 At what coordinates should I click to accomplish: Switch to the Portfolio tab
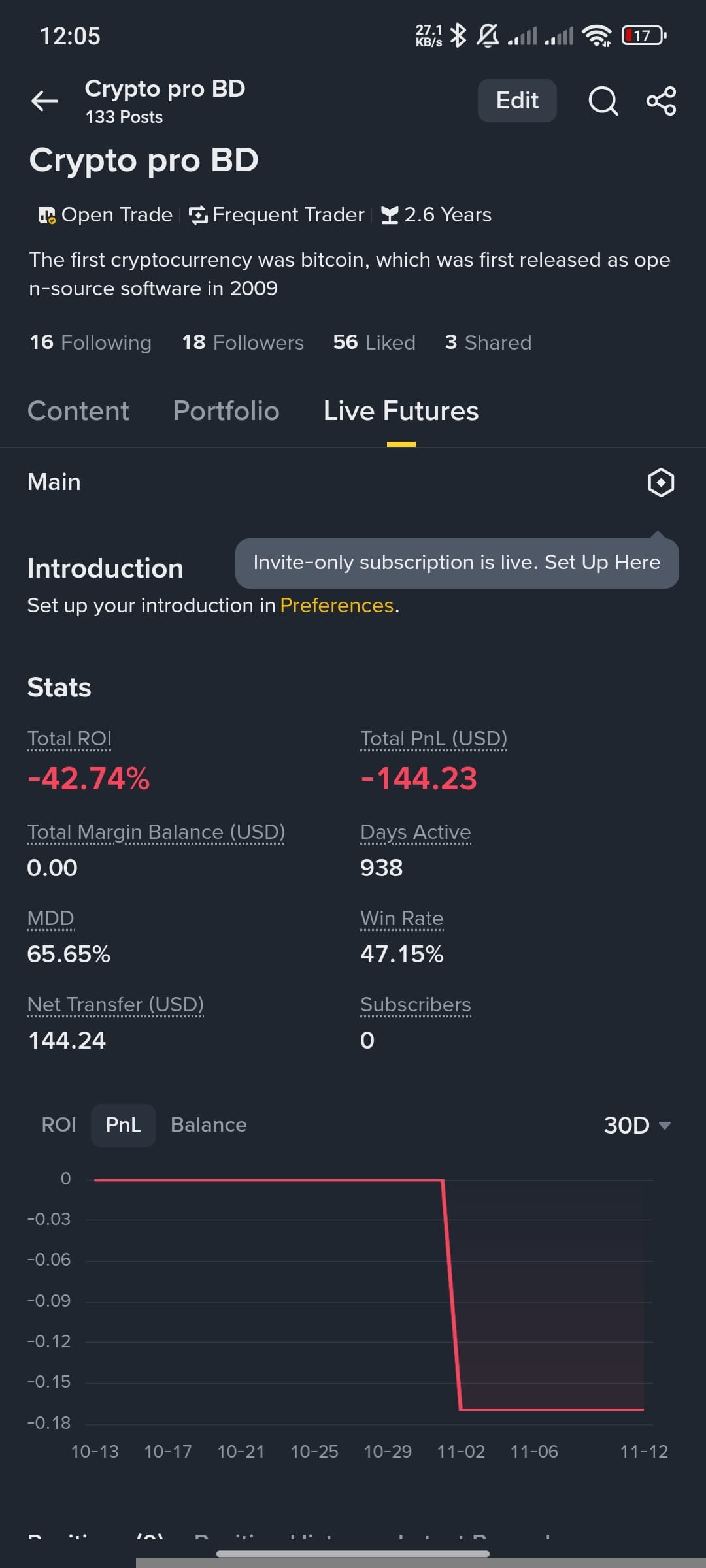(x=226, y=411)
